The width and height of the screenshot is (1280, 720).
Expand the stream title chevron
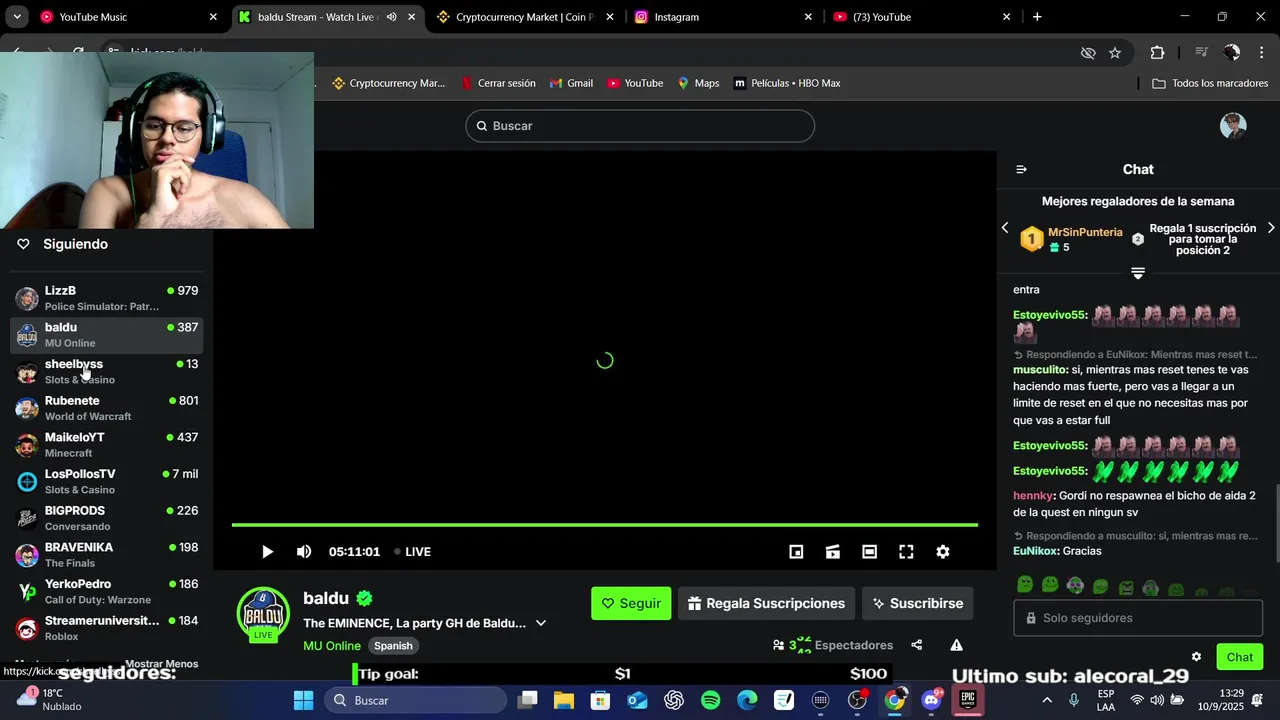[541, 623]
